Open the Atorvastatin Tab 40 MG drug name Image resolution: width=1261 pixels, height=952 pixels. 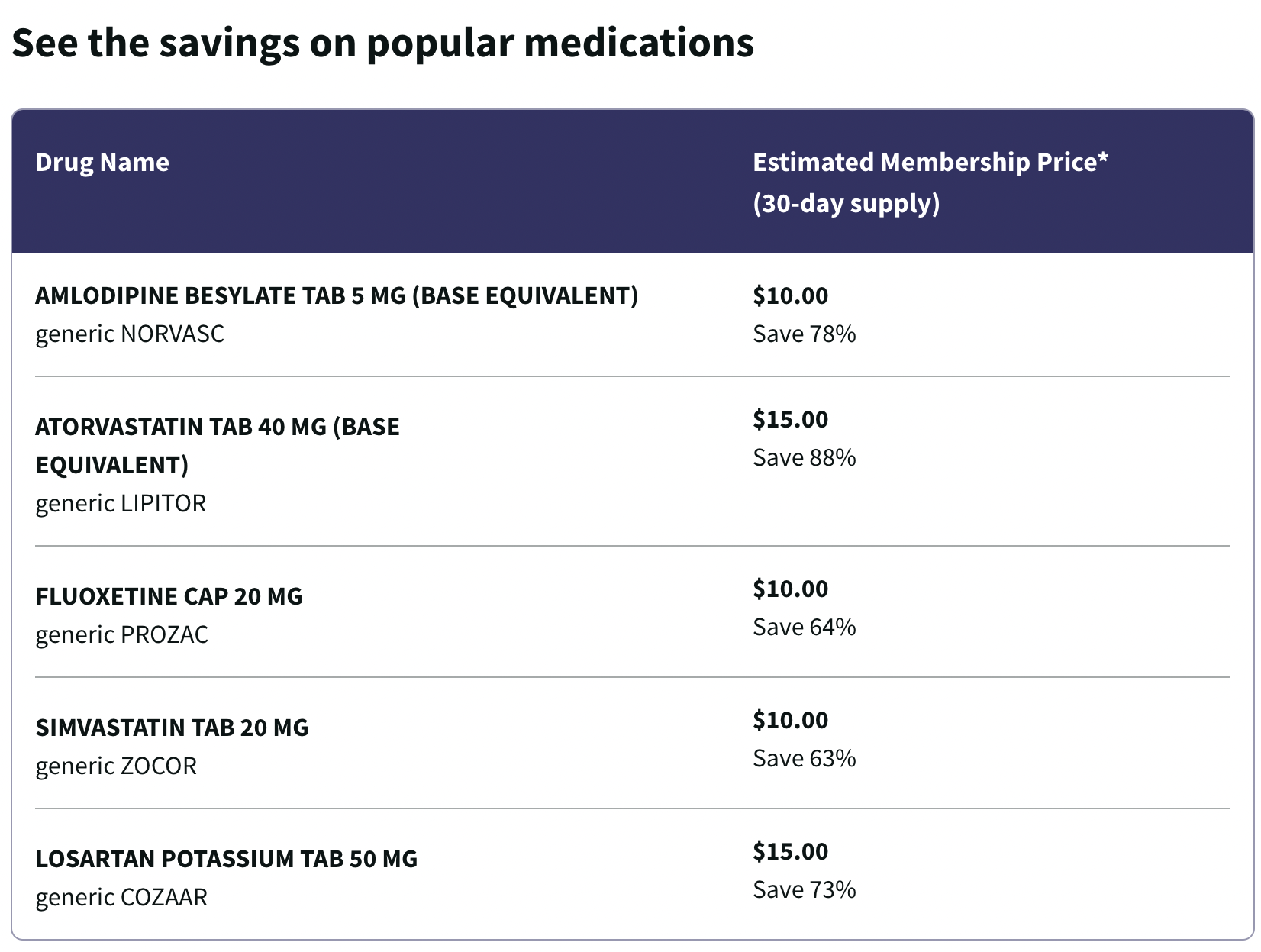click(217, 445)
